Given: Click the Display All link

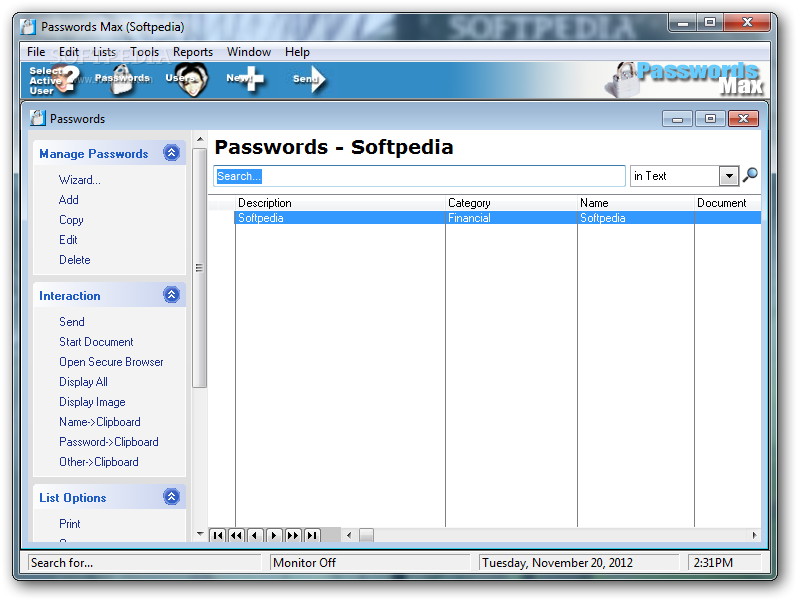Looking at the screenshot, I should (83, 382).
